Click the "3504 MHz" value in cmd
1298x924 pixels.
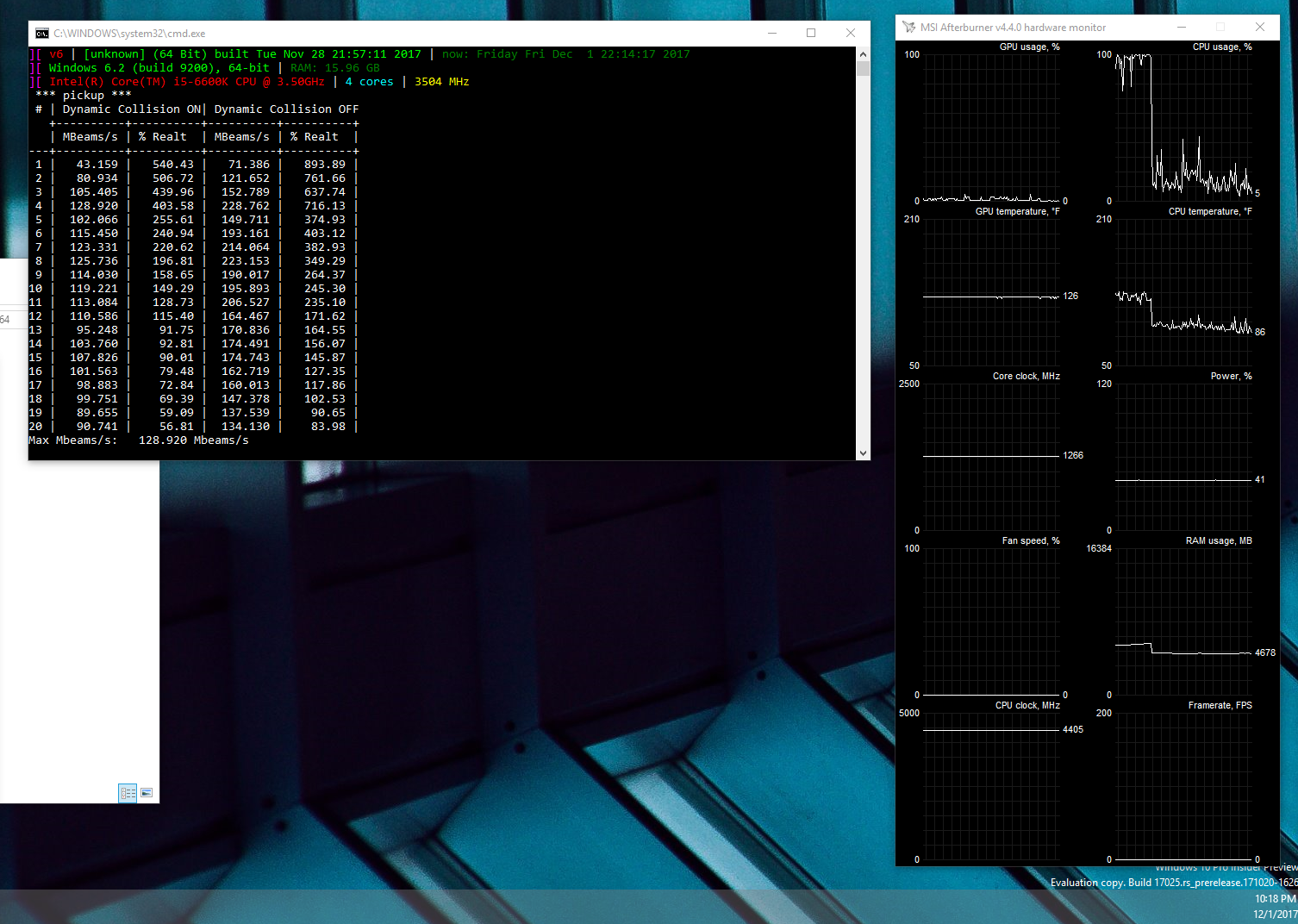[442, 82]
